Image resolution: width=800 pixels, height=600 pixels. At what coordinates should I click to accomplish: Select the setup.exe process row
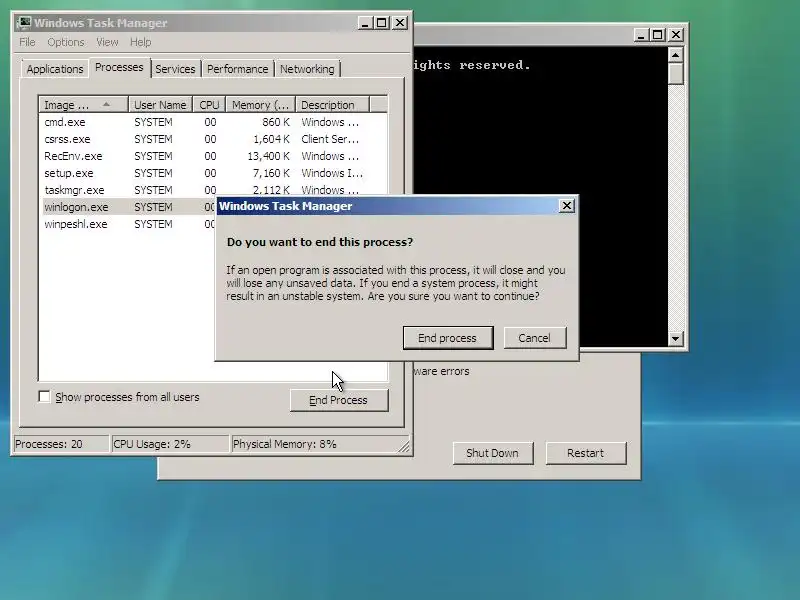point(213,173)
